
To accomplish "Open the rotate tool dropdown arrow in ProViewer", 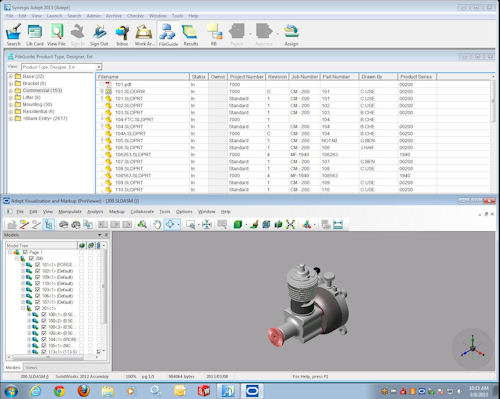I will tap(178, 224).
